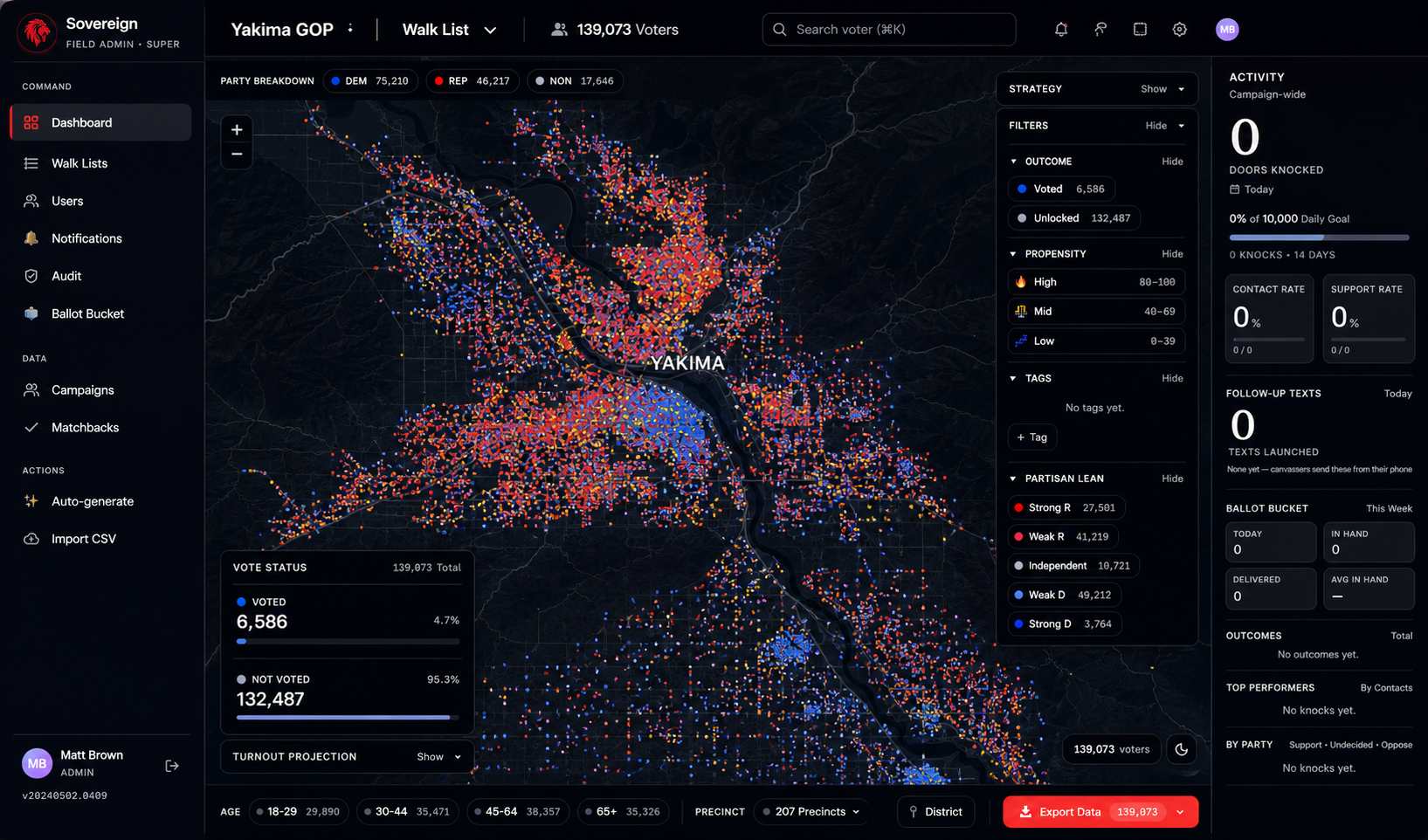The width and height of the screenshot is (1428, 840).
Task: Click the Dashboard grid icon in sidebar
Action: pyautogui.click(x=31, y=122)
